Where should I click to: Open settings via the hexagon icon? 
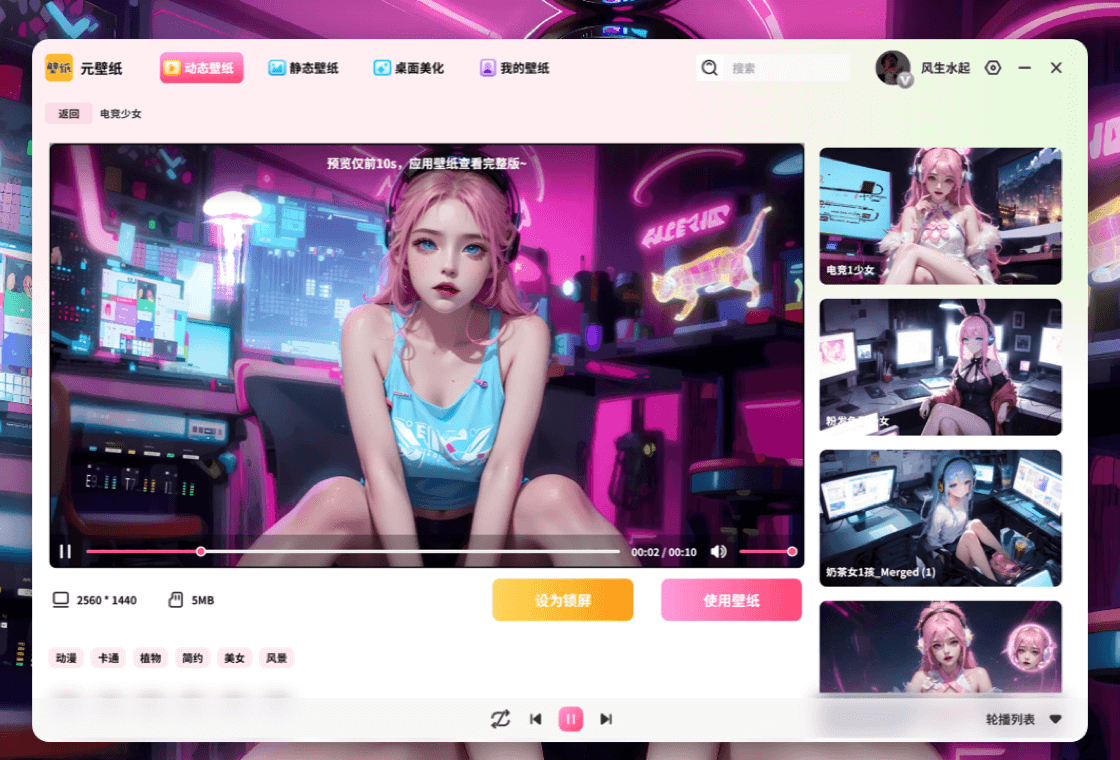[x=992, y=68]
